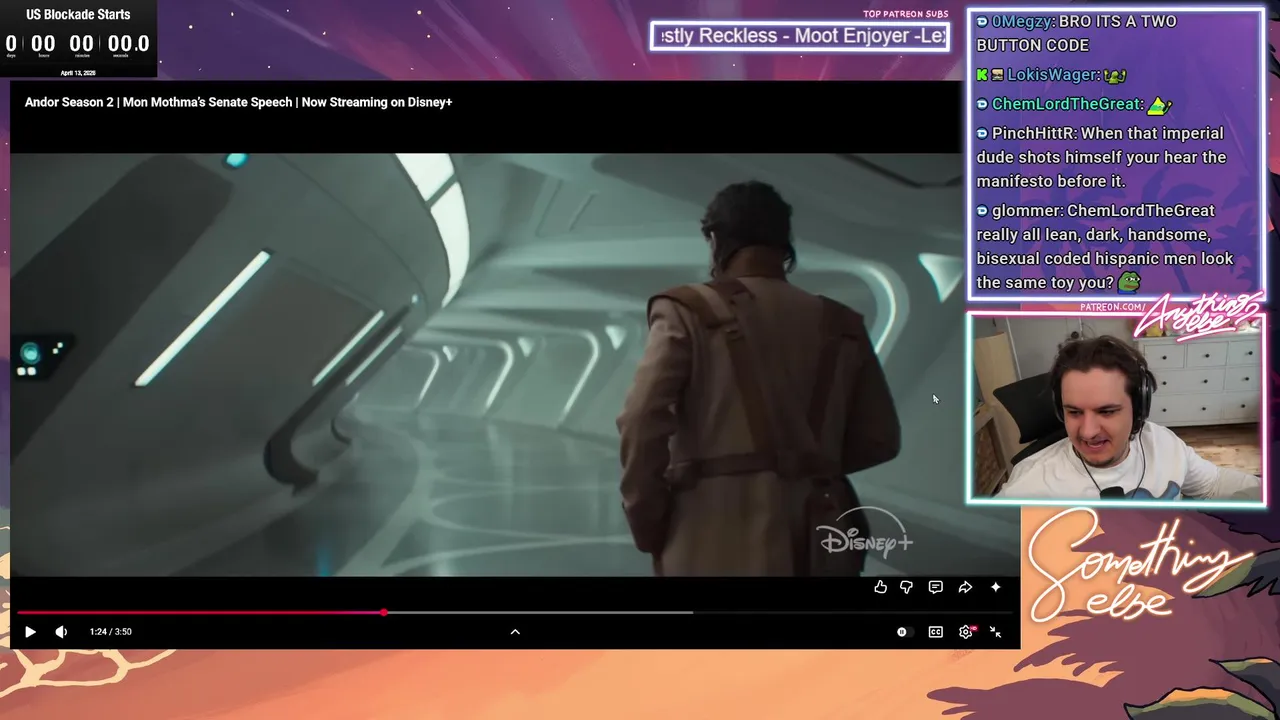Click the scrolling Top Patreon Subs ticker
The height and width of the screenshot is (720, 1280).
[800, 36]
